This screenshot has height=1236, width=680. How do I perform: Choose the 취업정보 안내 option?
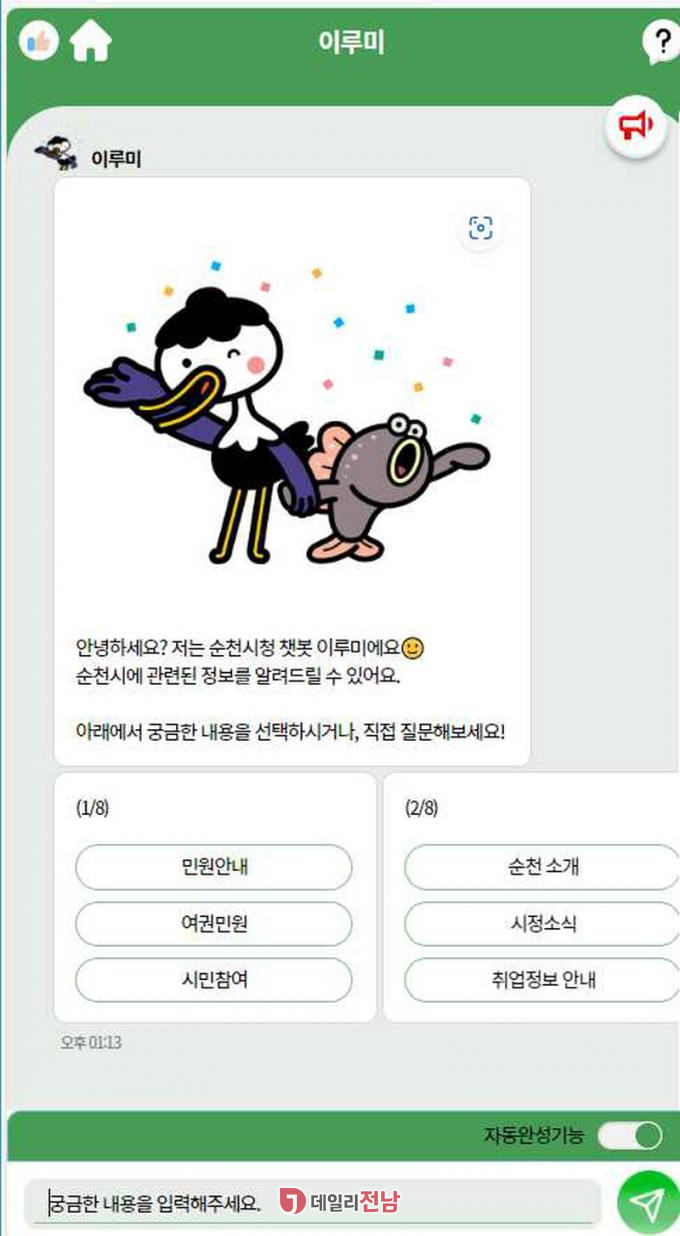[542, 980]
